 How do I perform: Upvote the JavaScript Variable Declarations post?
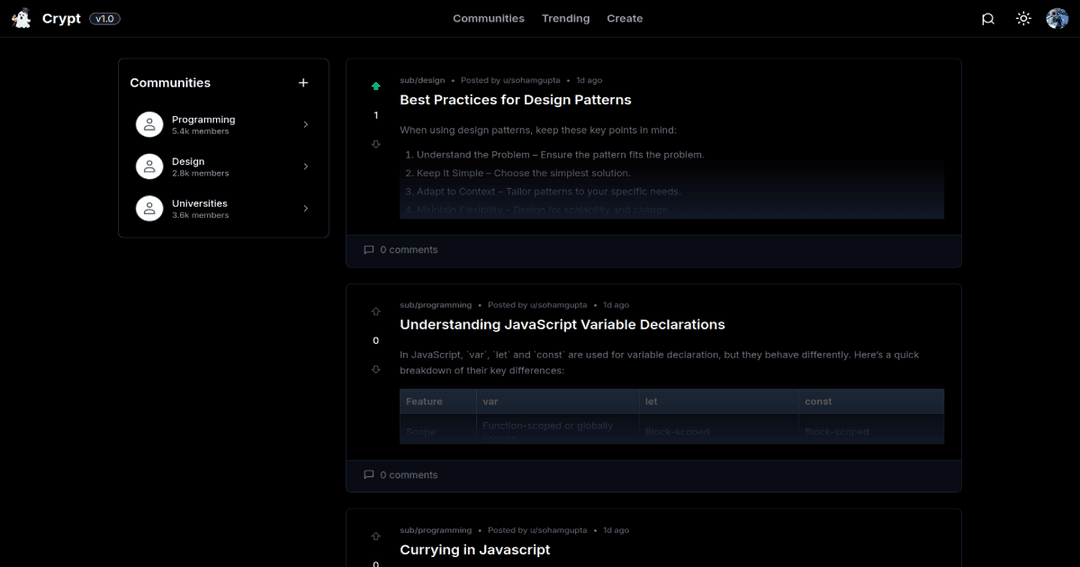(x=376, y=311)
